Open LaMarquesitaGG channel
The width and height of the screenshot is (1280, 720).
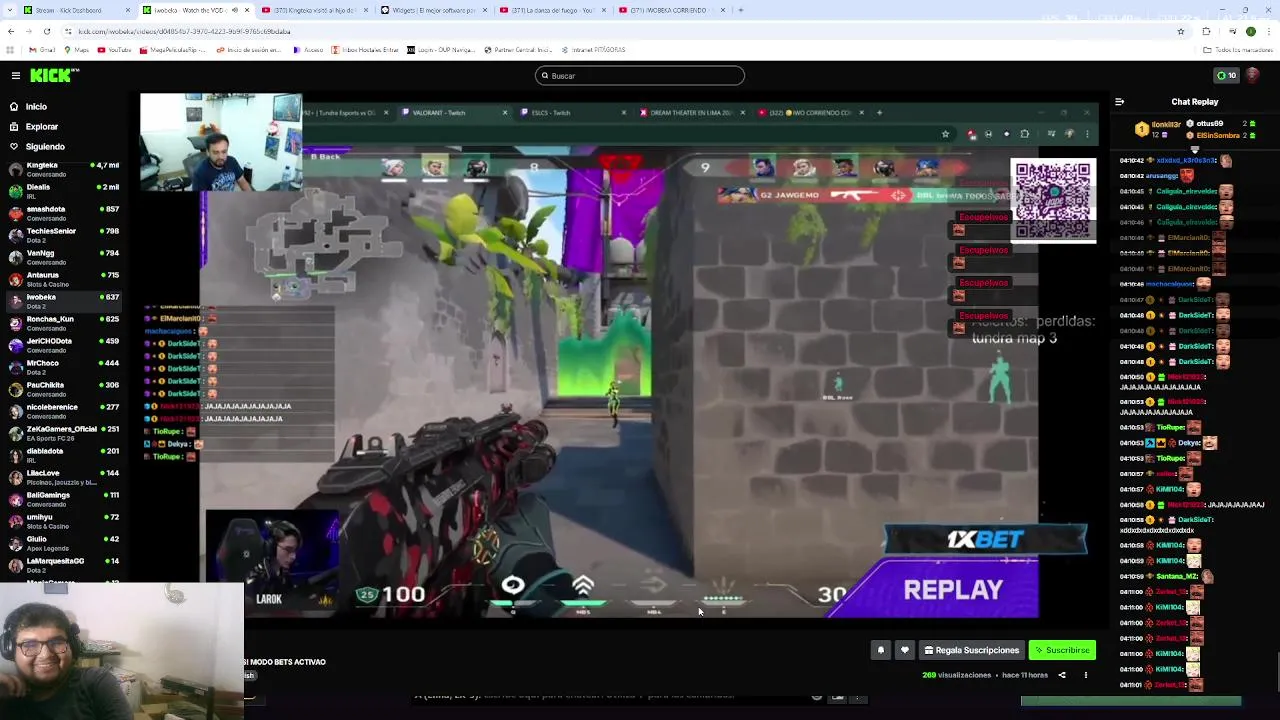64,565
